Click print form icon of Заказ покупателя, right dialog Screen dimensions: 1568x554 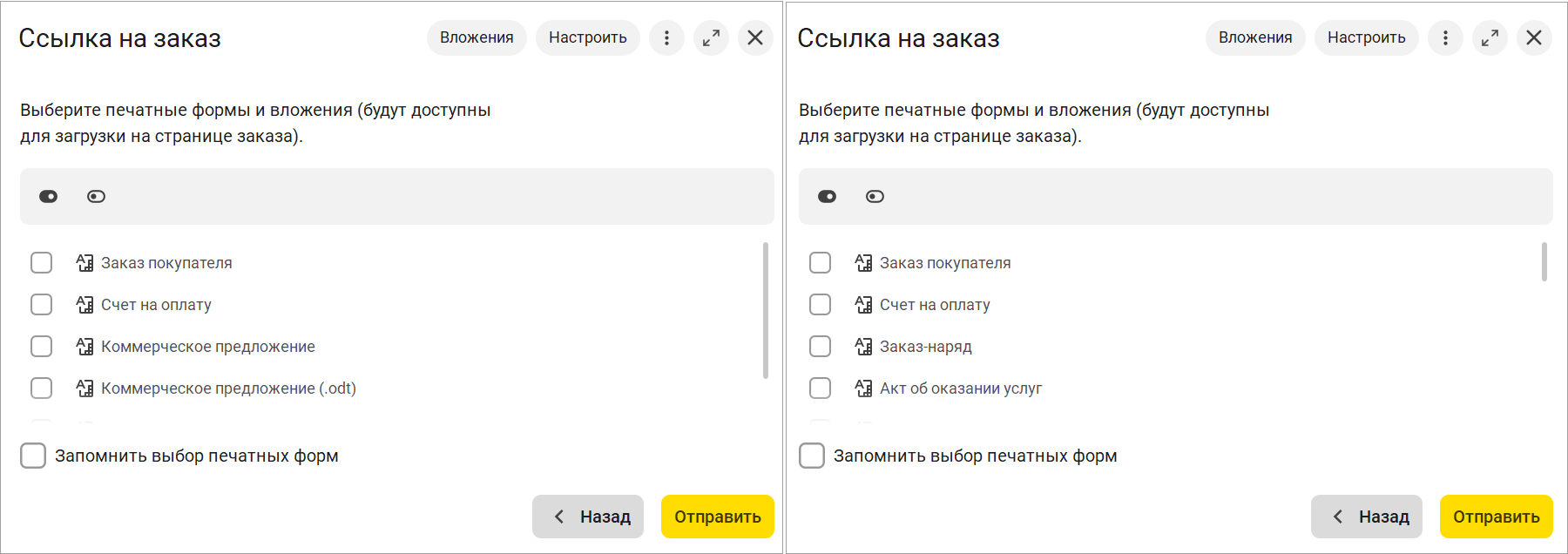point(863,263)
